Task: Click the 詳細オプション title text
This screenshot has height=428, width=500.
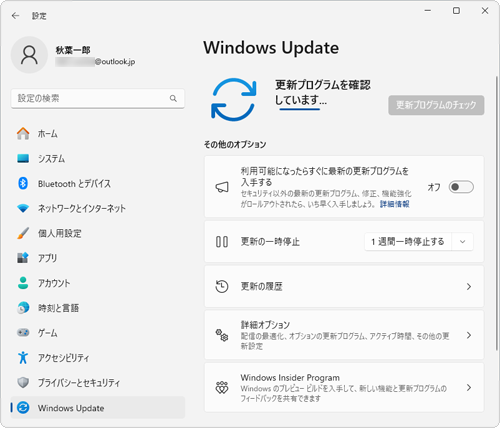Action: [265, 325]
